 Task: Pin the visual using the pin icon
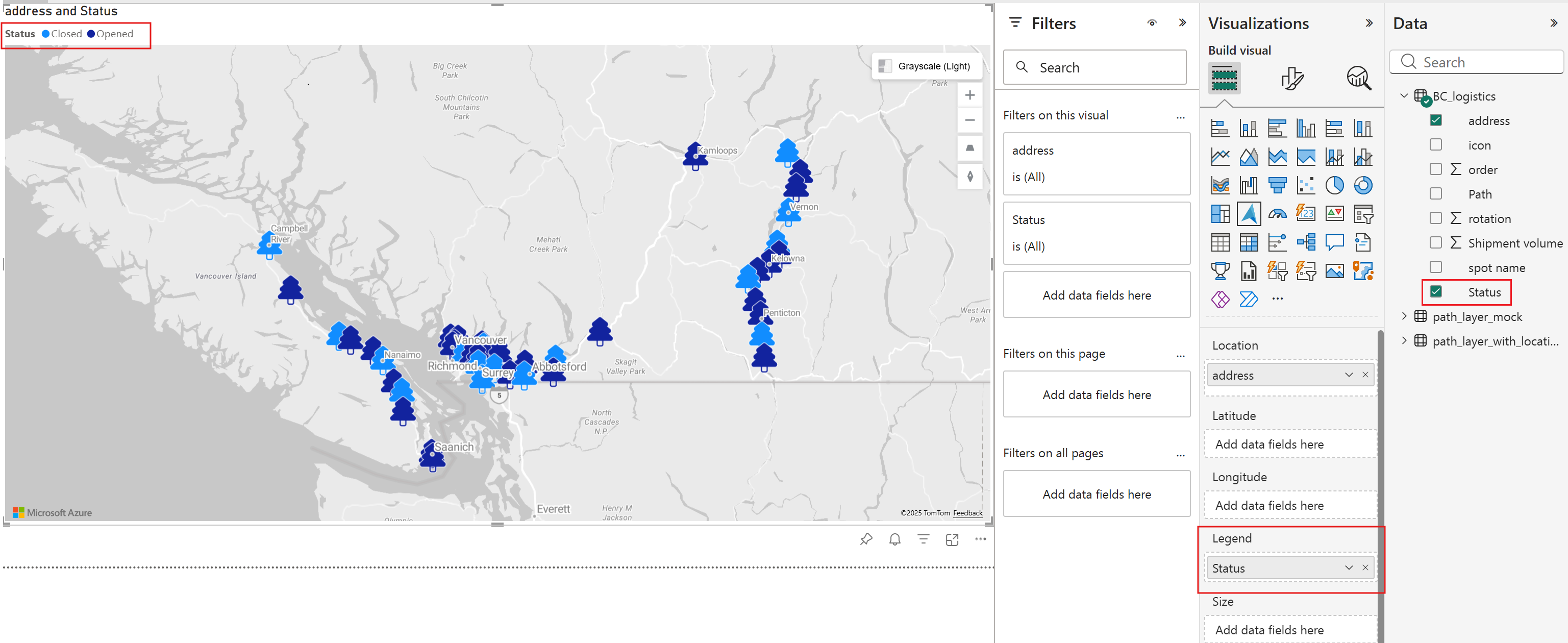click(x=866, y=539)
